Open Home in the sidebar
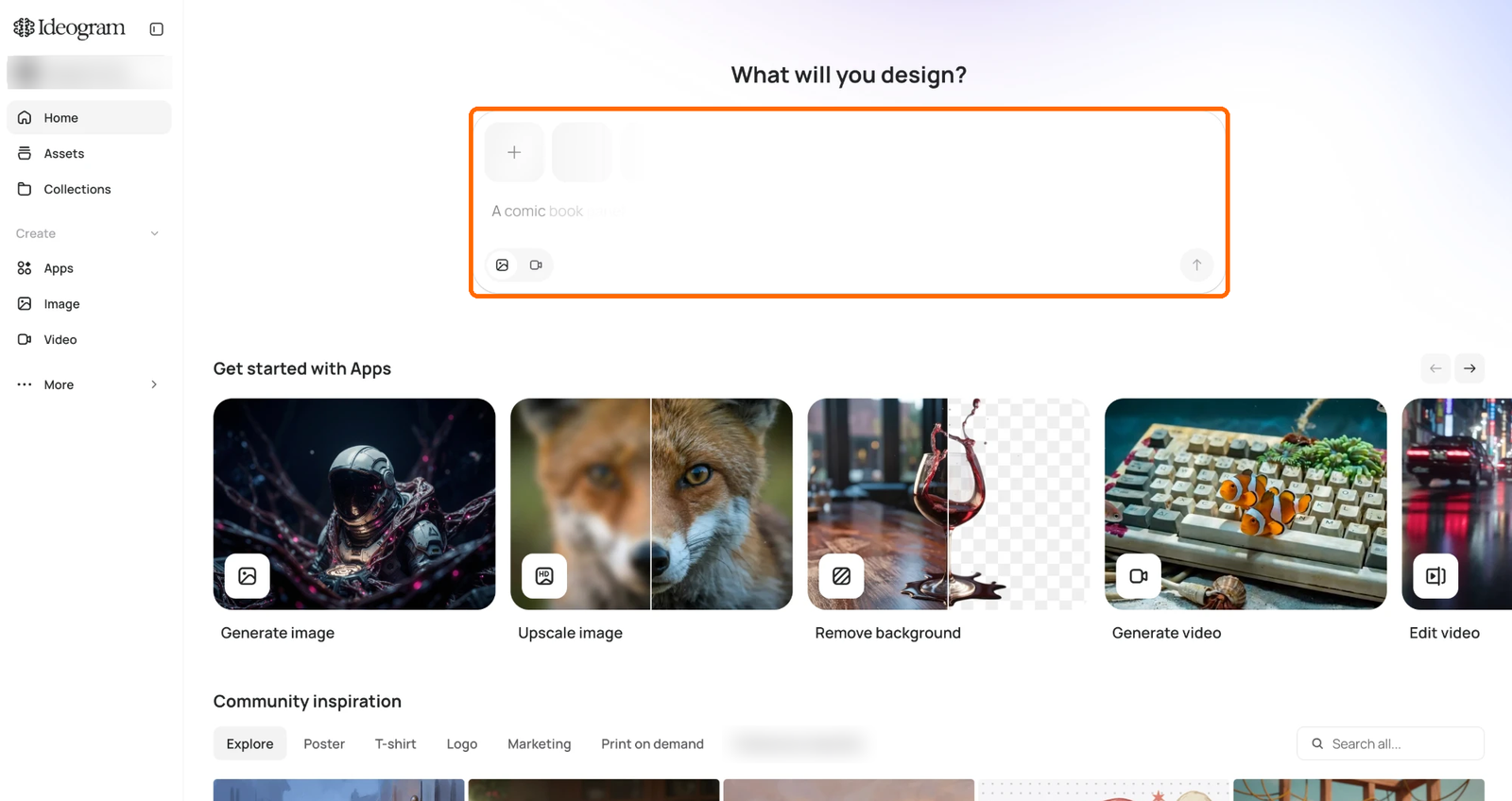 (89, 118)
